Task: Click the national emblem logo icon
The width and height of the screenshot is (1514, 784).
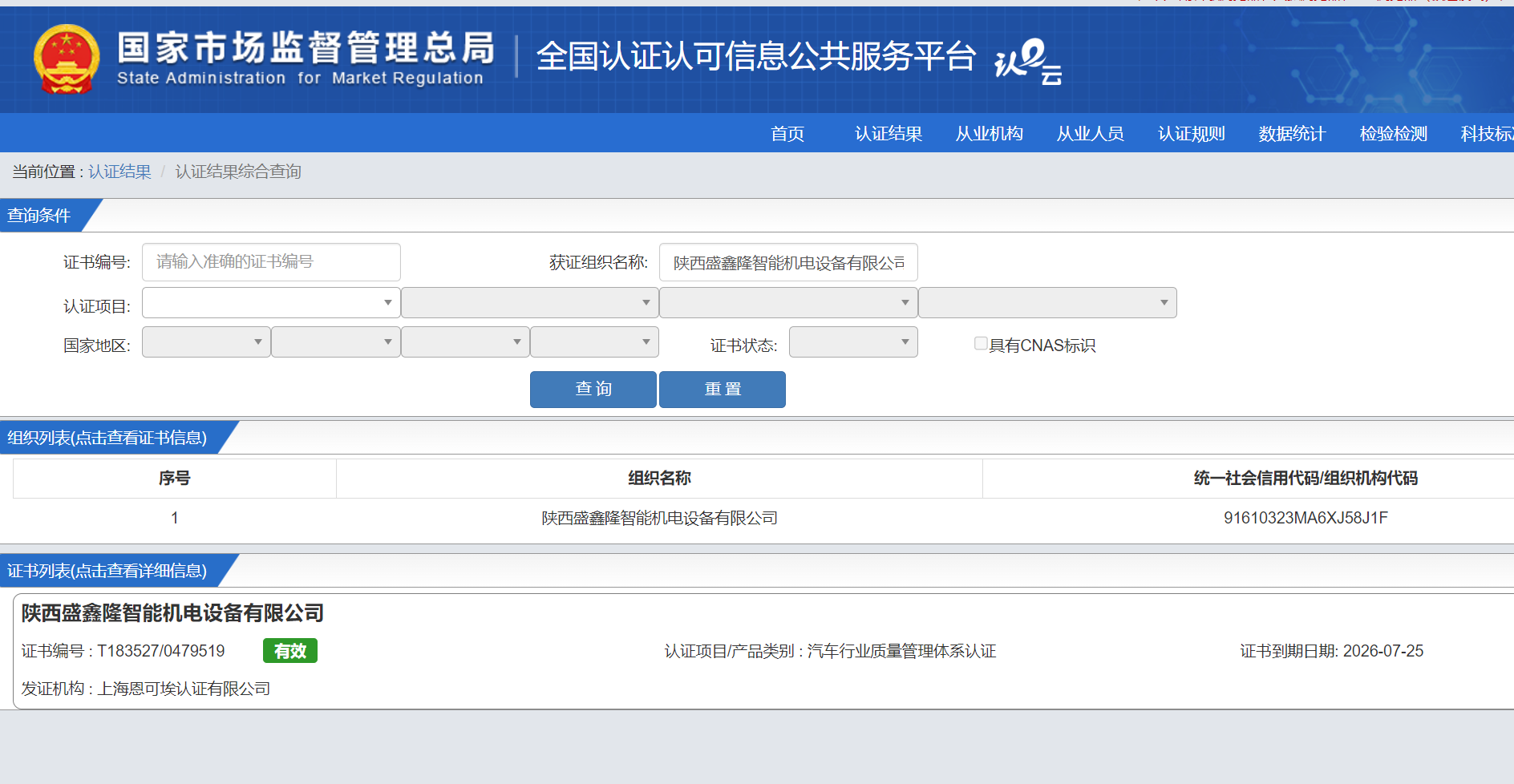Action: [x=67, y=59]
